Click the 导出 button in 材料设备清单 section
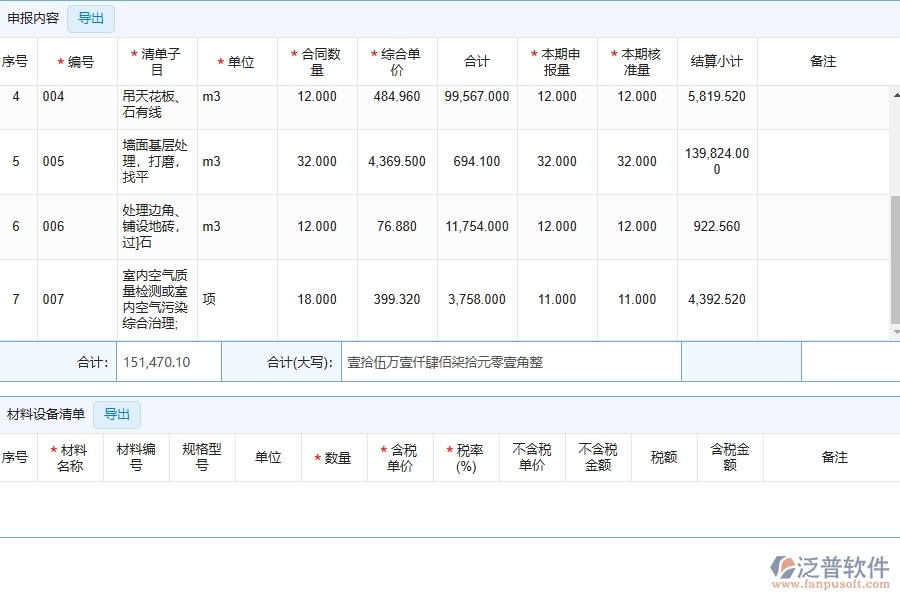900x600 pixels. 117,415
